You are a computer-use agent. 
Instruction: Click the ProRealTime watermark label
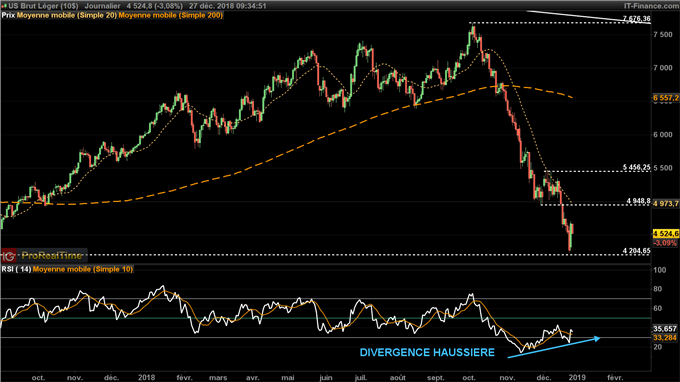(52, 255)
